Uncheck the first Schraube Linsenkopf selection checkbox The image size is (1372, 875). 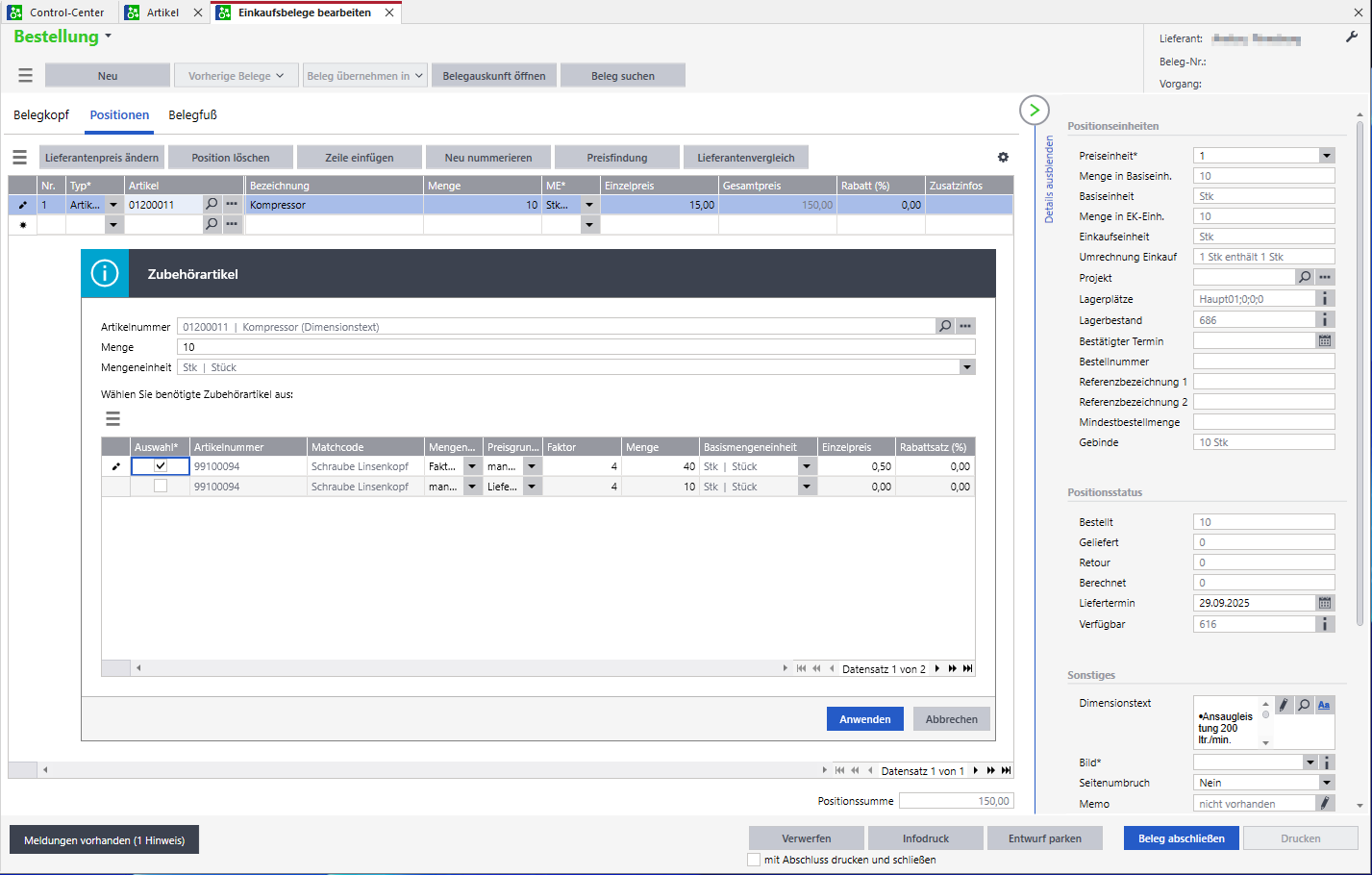[161, 466]
